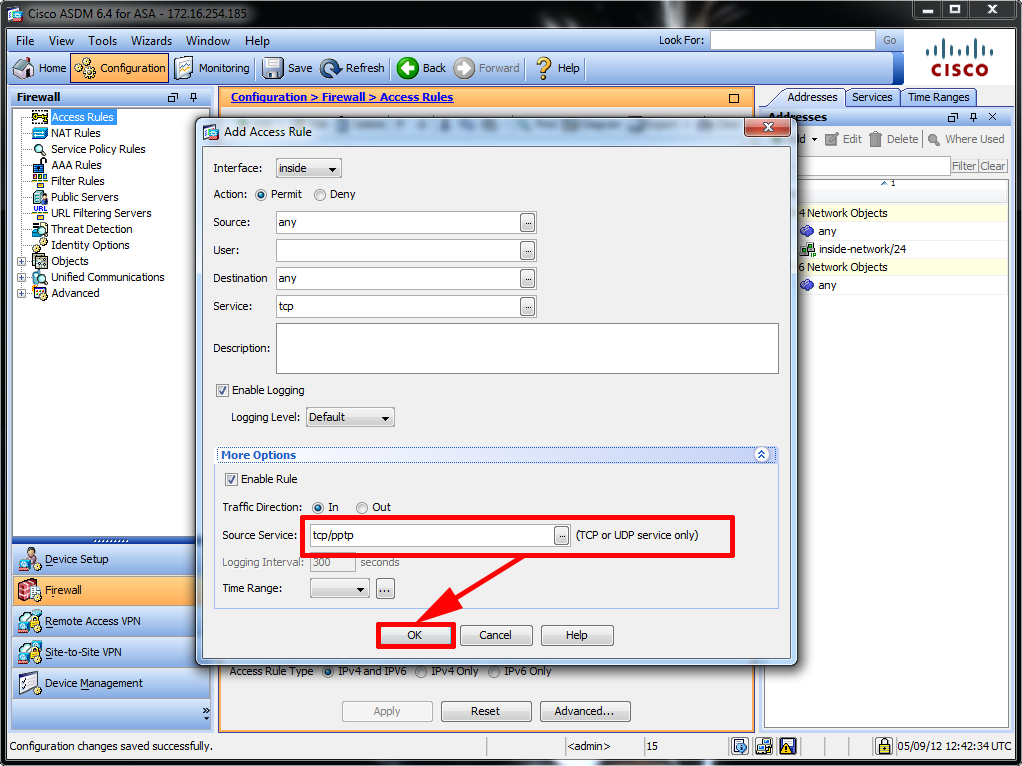Image resolution: width=1022 pixels, height=766 pixels.
Task: Browse Destination with ellipsis button
Action: 528,278
